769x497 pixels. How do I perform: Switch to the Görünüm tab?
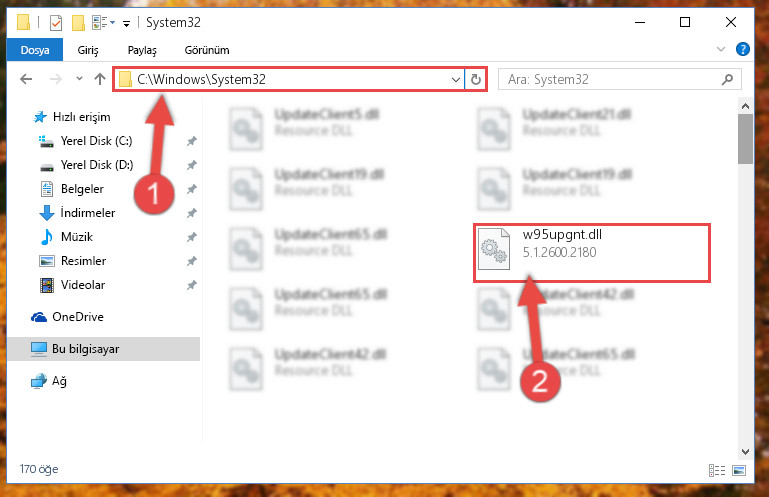pos(207,50)
